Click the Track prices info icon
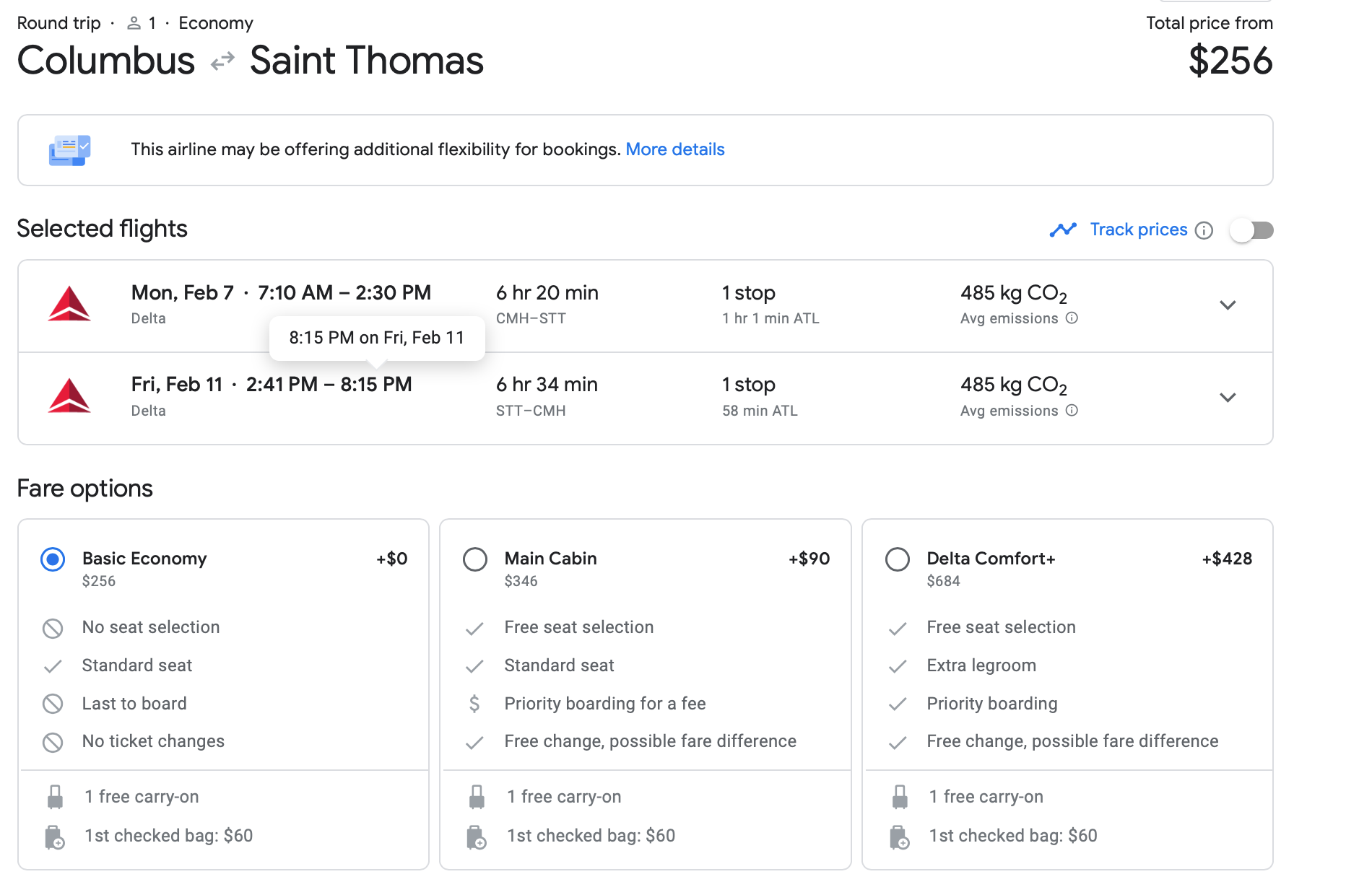 (1204, 230)
